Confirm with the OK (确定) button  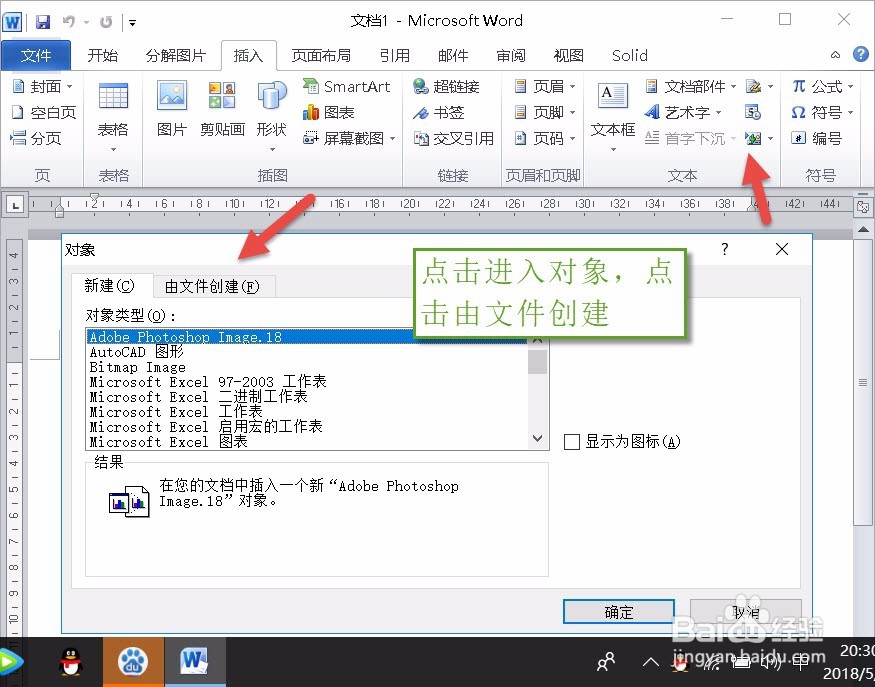tap(619, 612)
